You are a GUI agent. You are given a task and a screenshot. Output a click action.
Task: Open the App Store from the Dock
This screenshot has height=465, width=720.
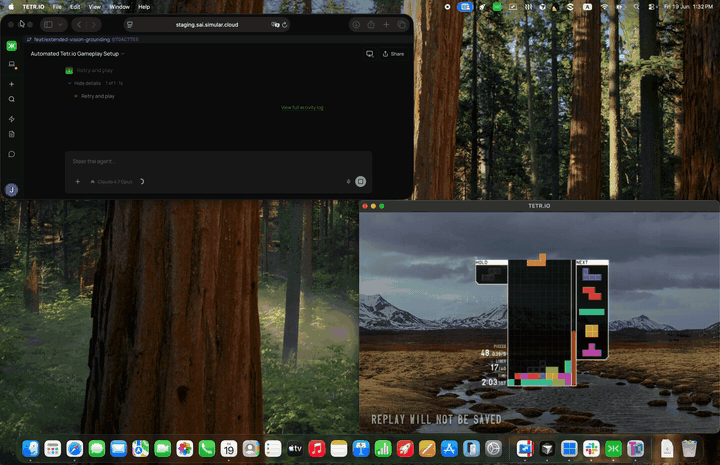coord(449,449)
